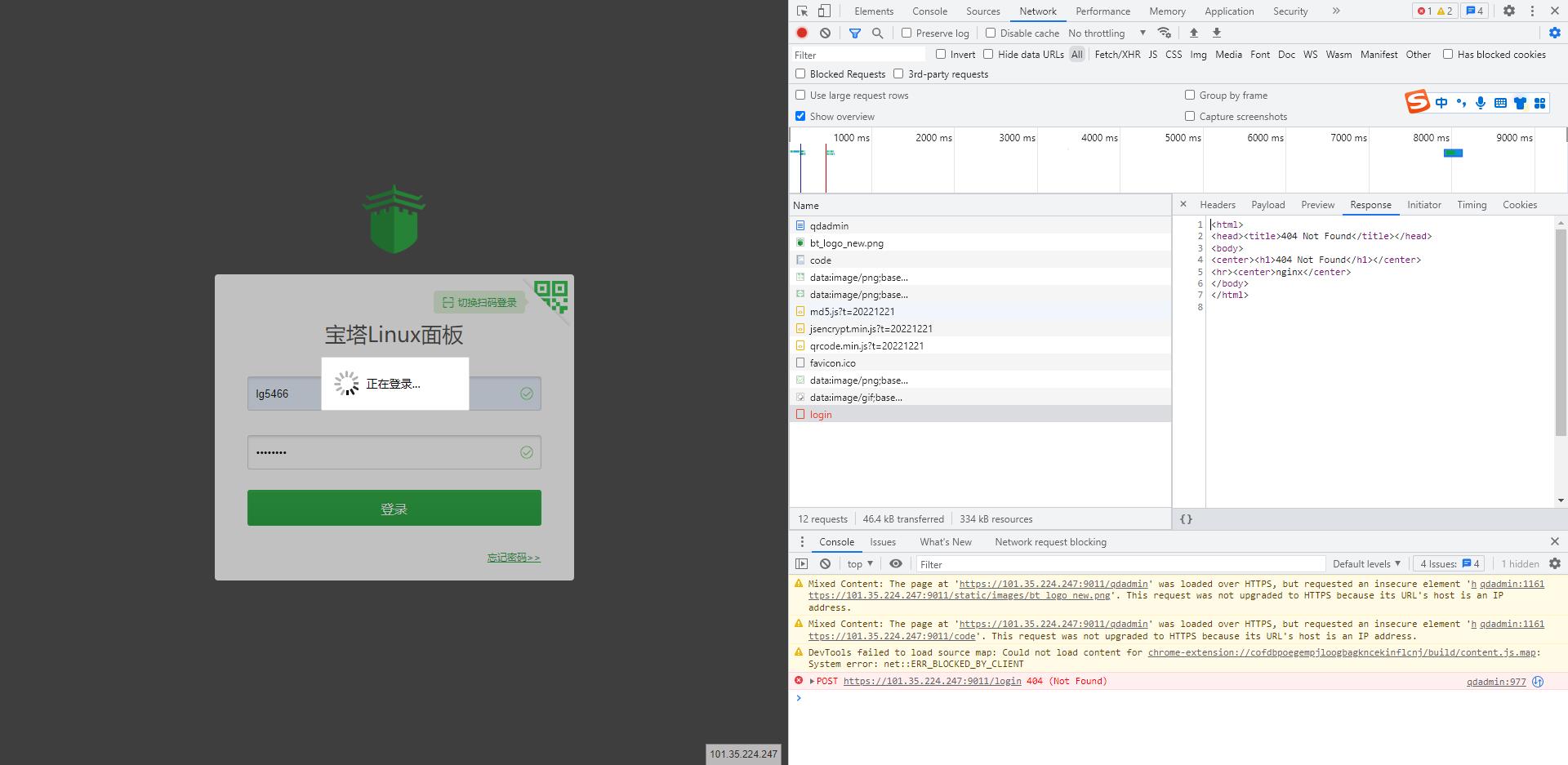The image size is (1568, 765).
Task: Click the blue request bar in timeline overview
Action: tap(1453, 153)
